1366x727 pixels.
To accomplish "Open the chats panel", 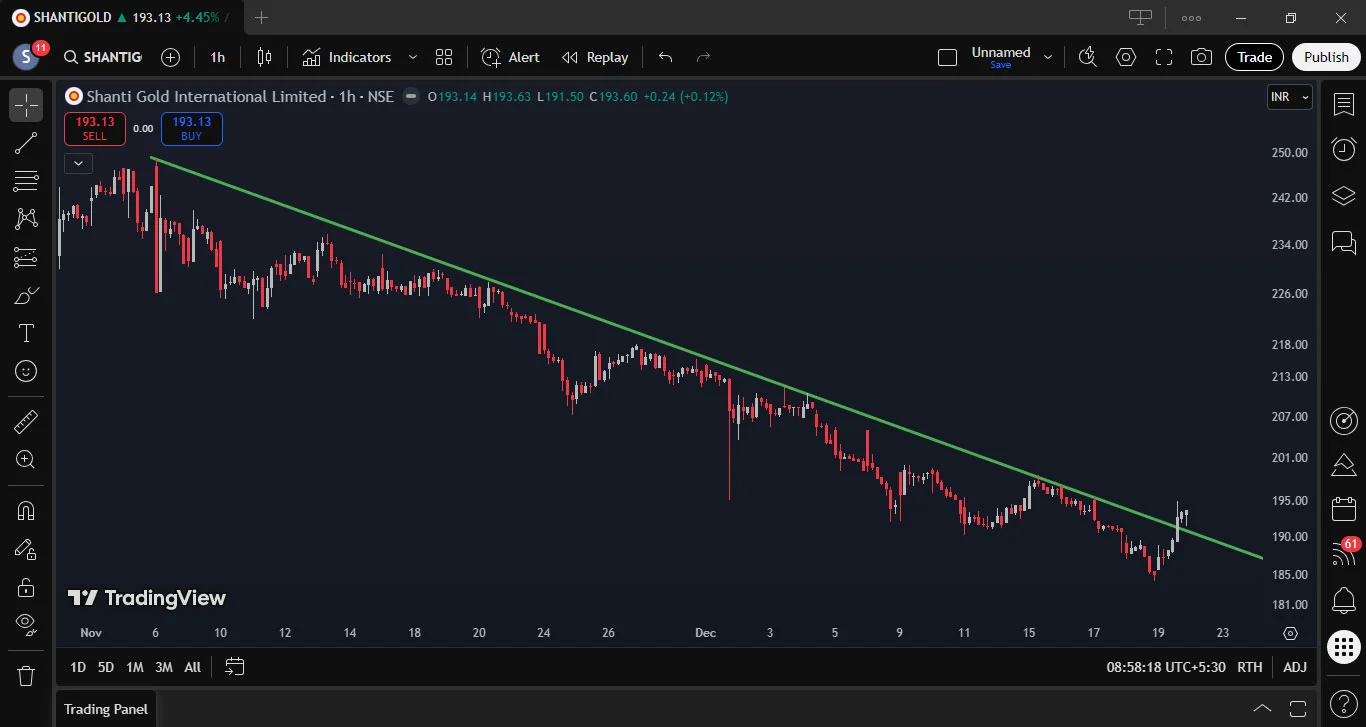I will [1344, 241].
